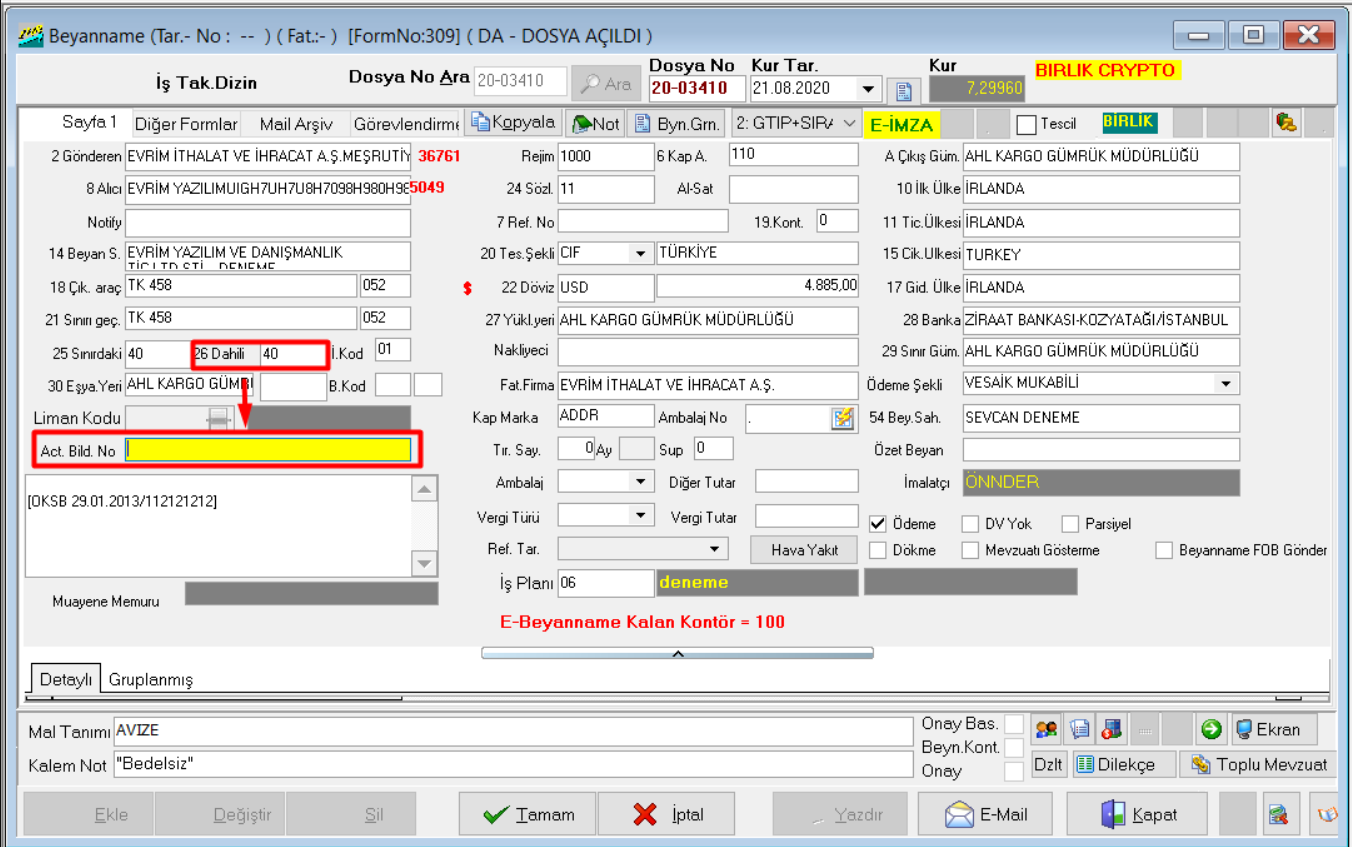The height and width of the screenshot is (847, 1352).
Task: Enable the Parsiyel checkbox
Action: 1070,524
